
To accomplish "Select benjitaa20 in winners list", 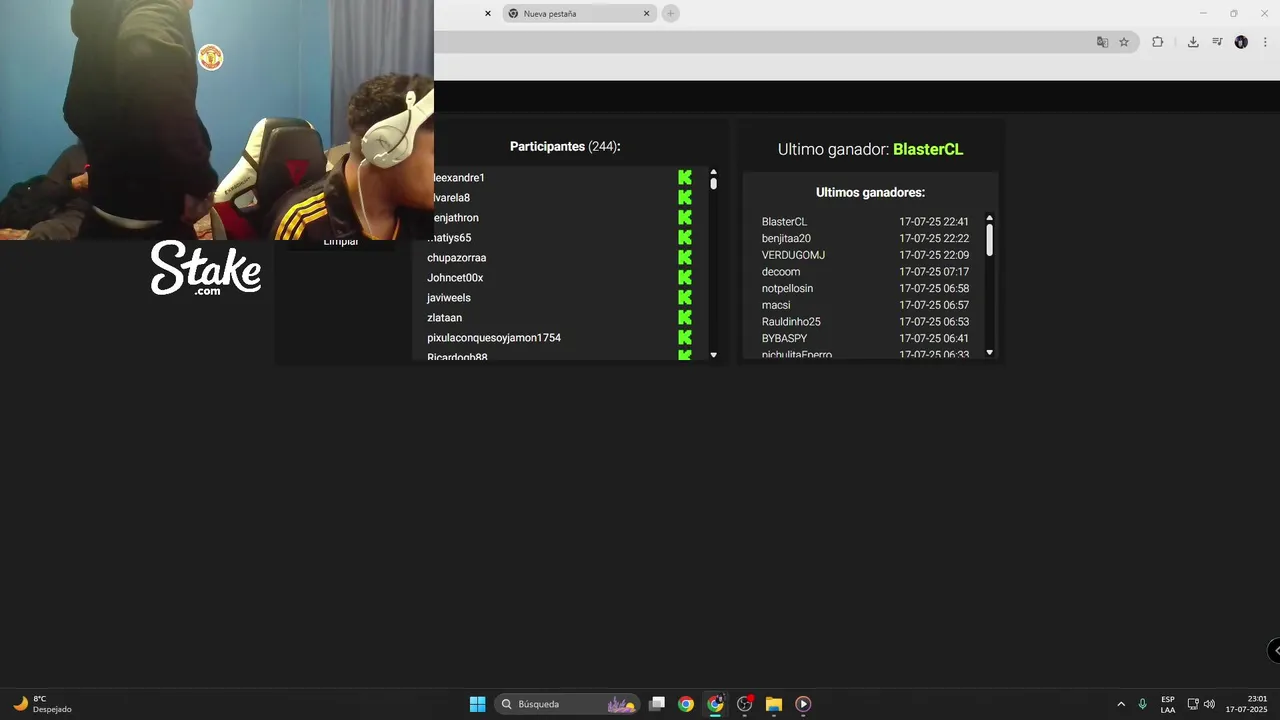I will click(x=786, y=238).
